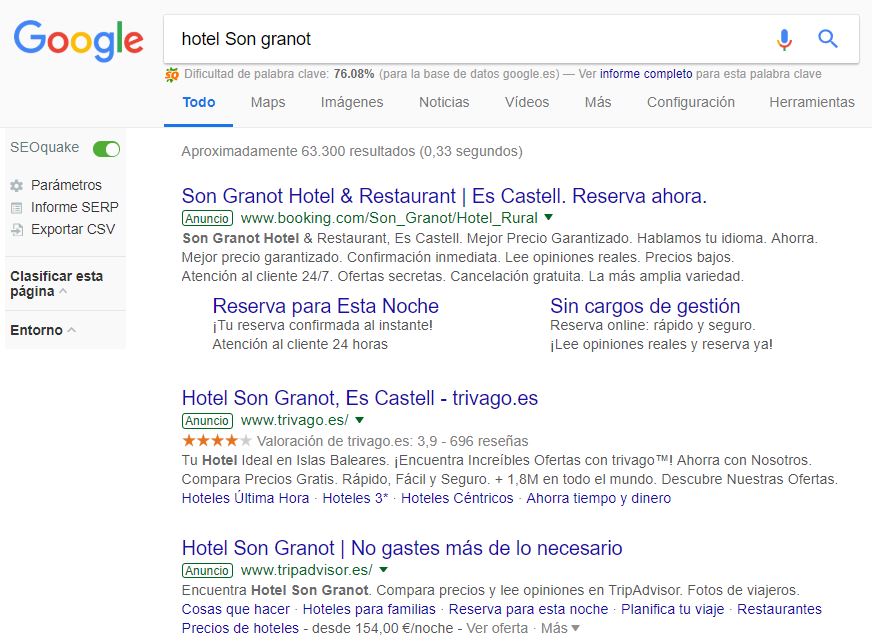Click the Hoteles 3* link
Viewport: 872px width, 642px height.
click(x=355, y=498)
